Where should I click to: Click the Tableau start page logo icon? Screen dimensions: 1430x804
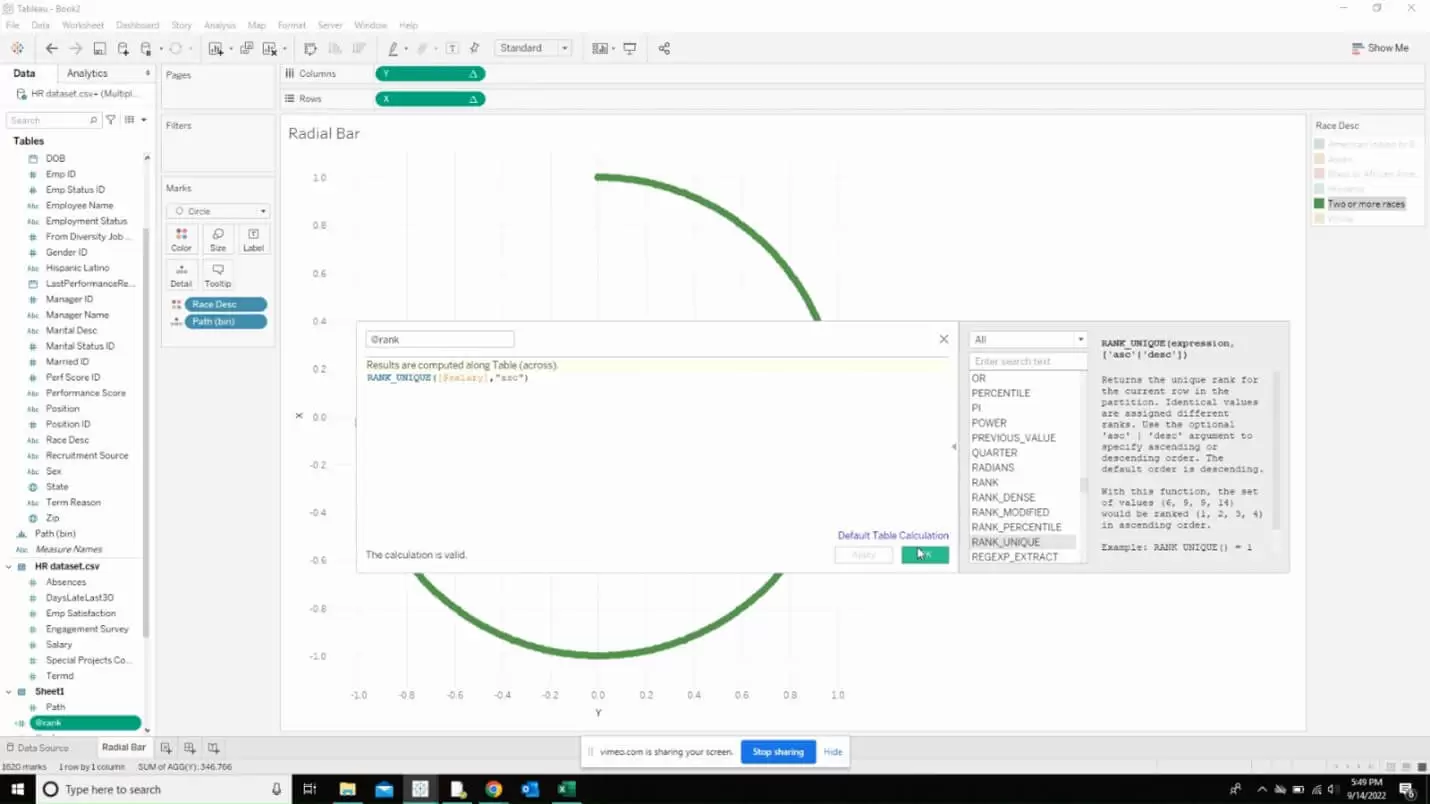coord(17,48)
